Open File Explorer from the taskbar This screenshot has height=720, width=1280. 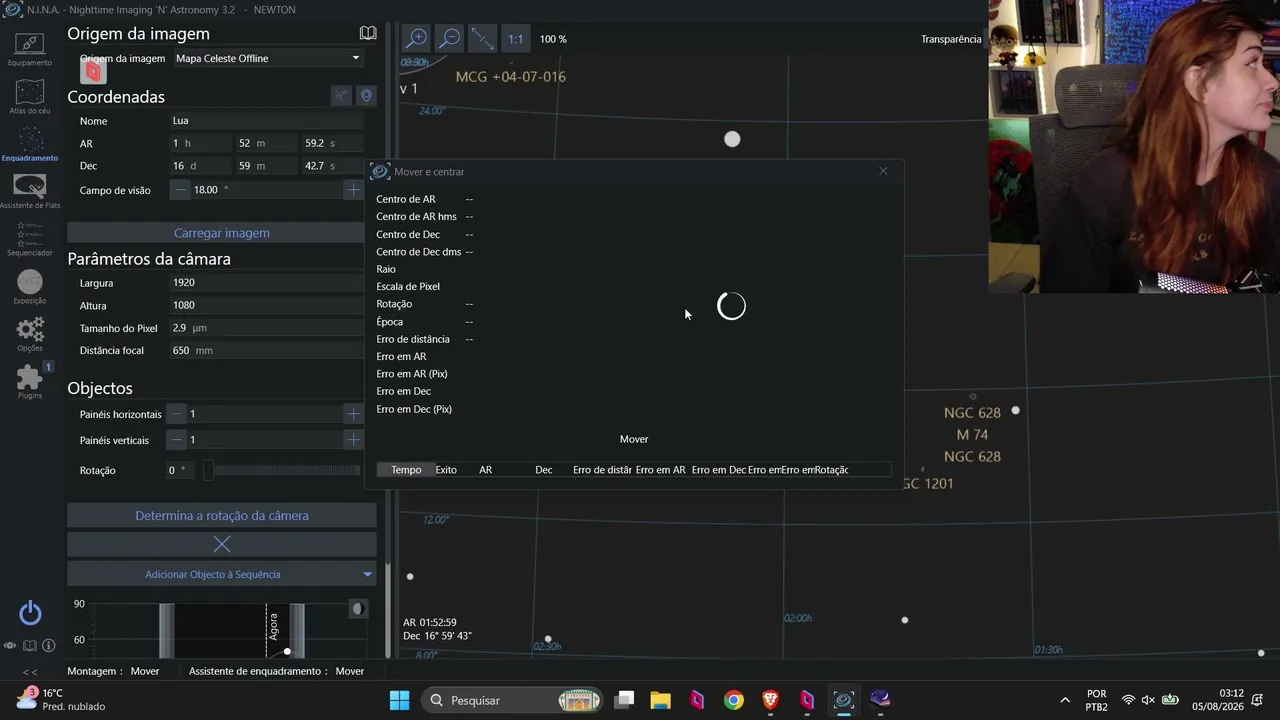click(x=660, y=700)
